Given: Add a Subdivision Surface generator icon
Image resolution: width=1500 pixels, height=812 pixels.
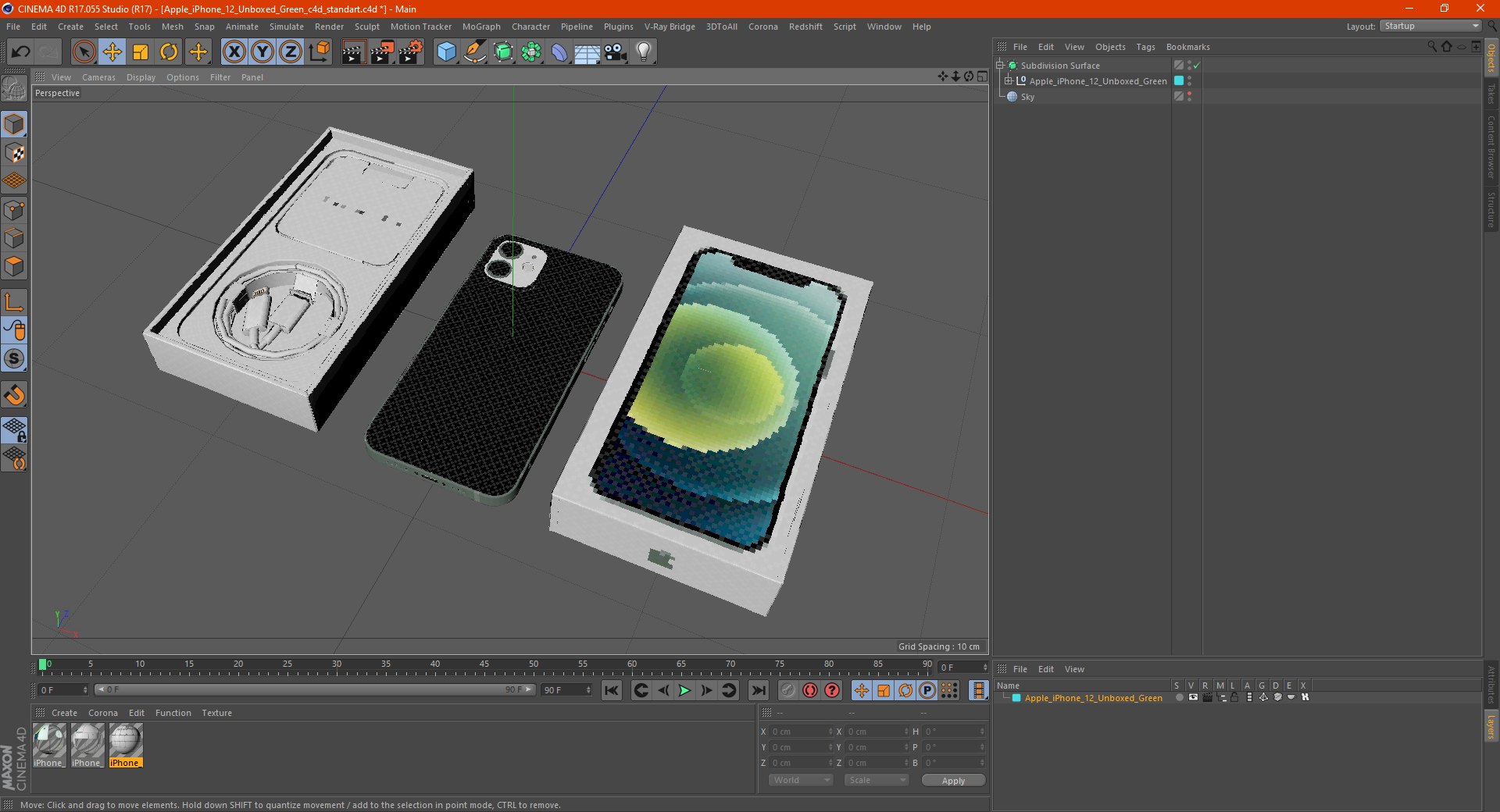Looking at the screenshot, I should coord(503,52).
